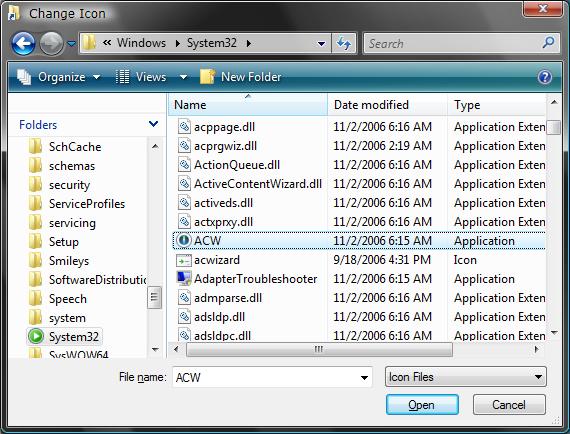Click Icon type cell of acwizard
Screen dimensions: 570x434
(x=465, y=260)
